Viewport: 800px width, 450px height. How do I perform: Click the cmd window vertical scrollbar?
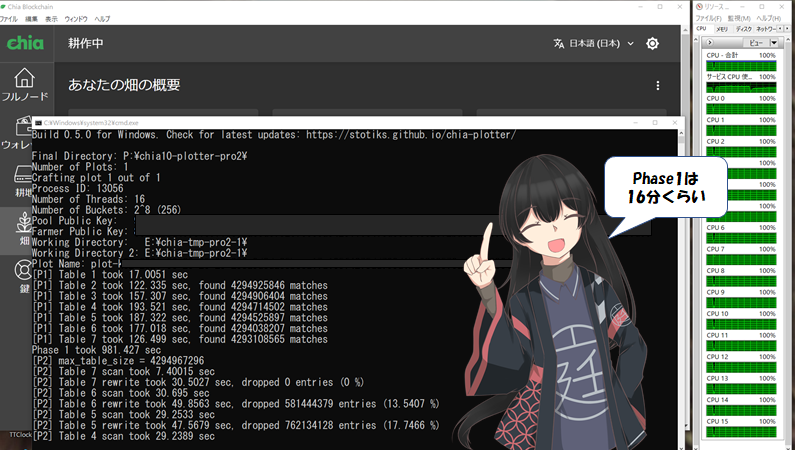click(681, 289)
